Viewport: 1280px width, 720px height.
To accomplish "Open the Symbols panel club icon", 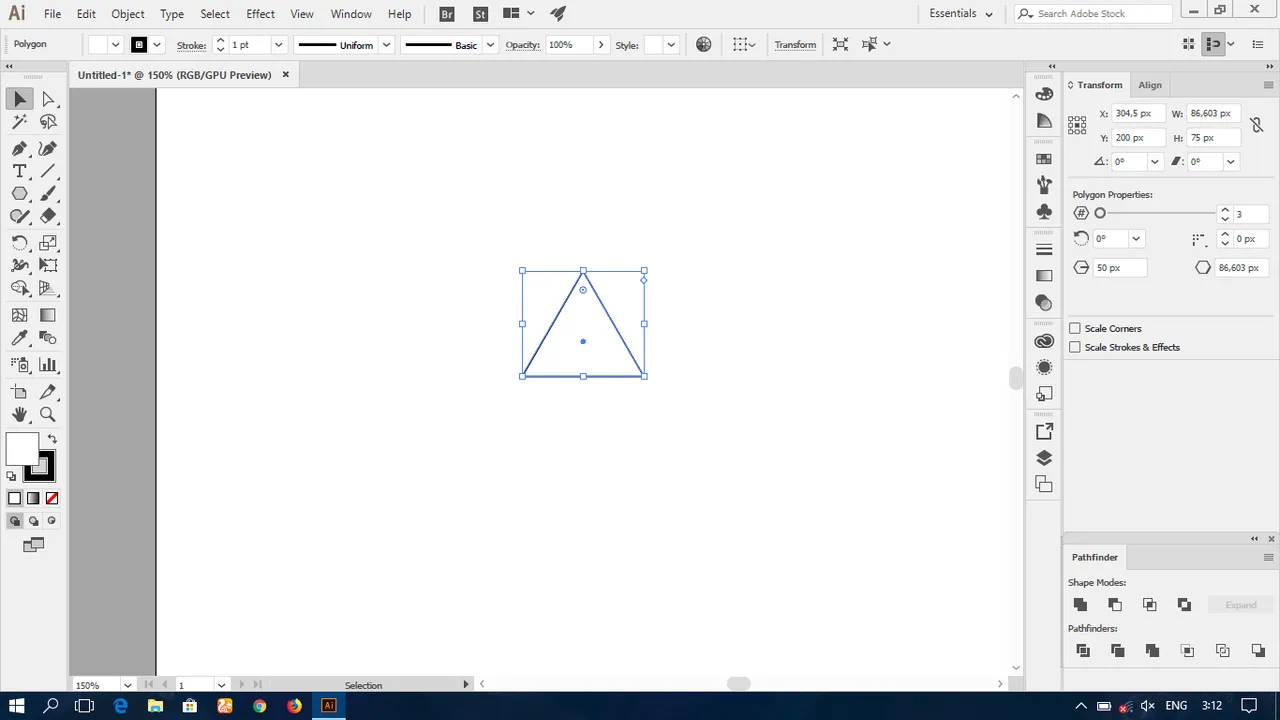I will point(1044,212).
